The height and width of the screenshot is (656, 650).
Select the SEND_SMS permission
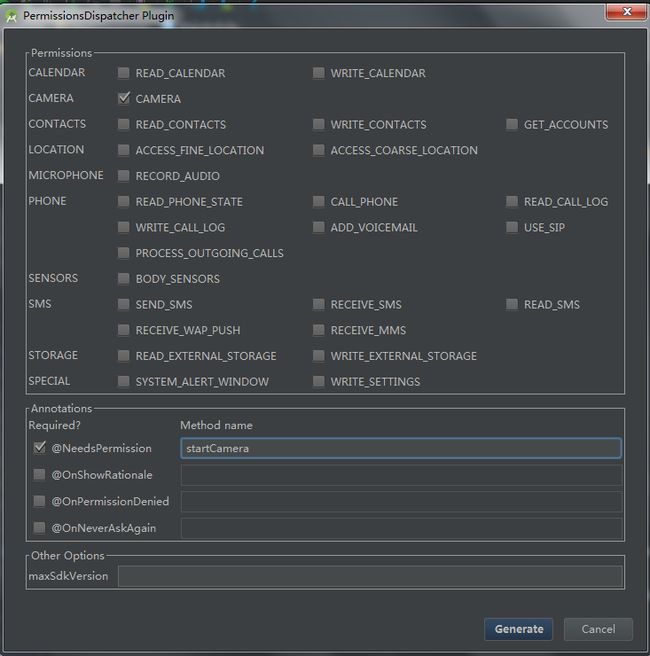(x=123, y=305)
